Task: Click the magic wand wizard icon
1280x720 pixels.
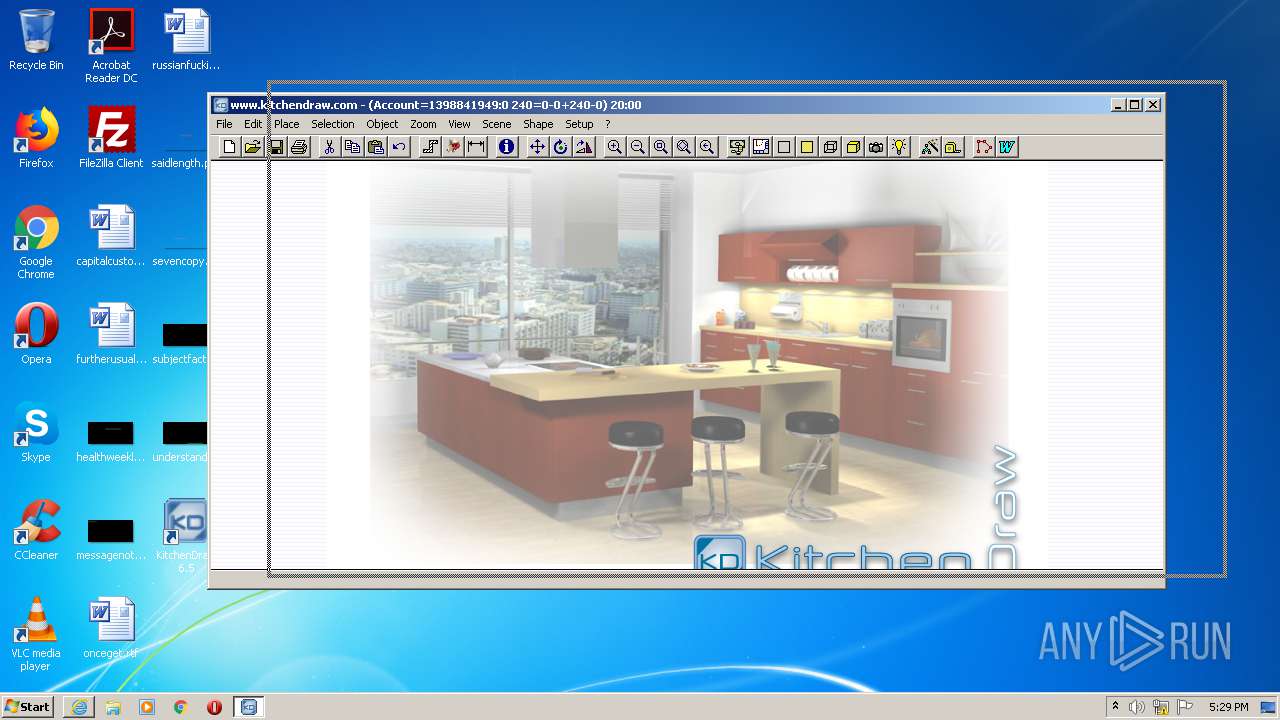Action: (x=930, y=147)
